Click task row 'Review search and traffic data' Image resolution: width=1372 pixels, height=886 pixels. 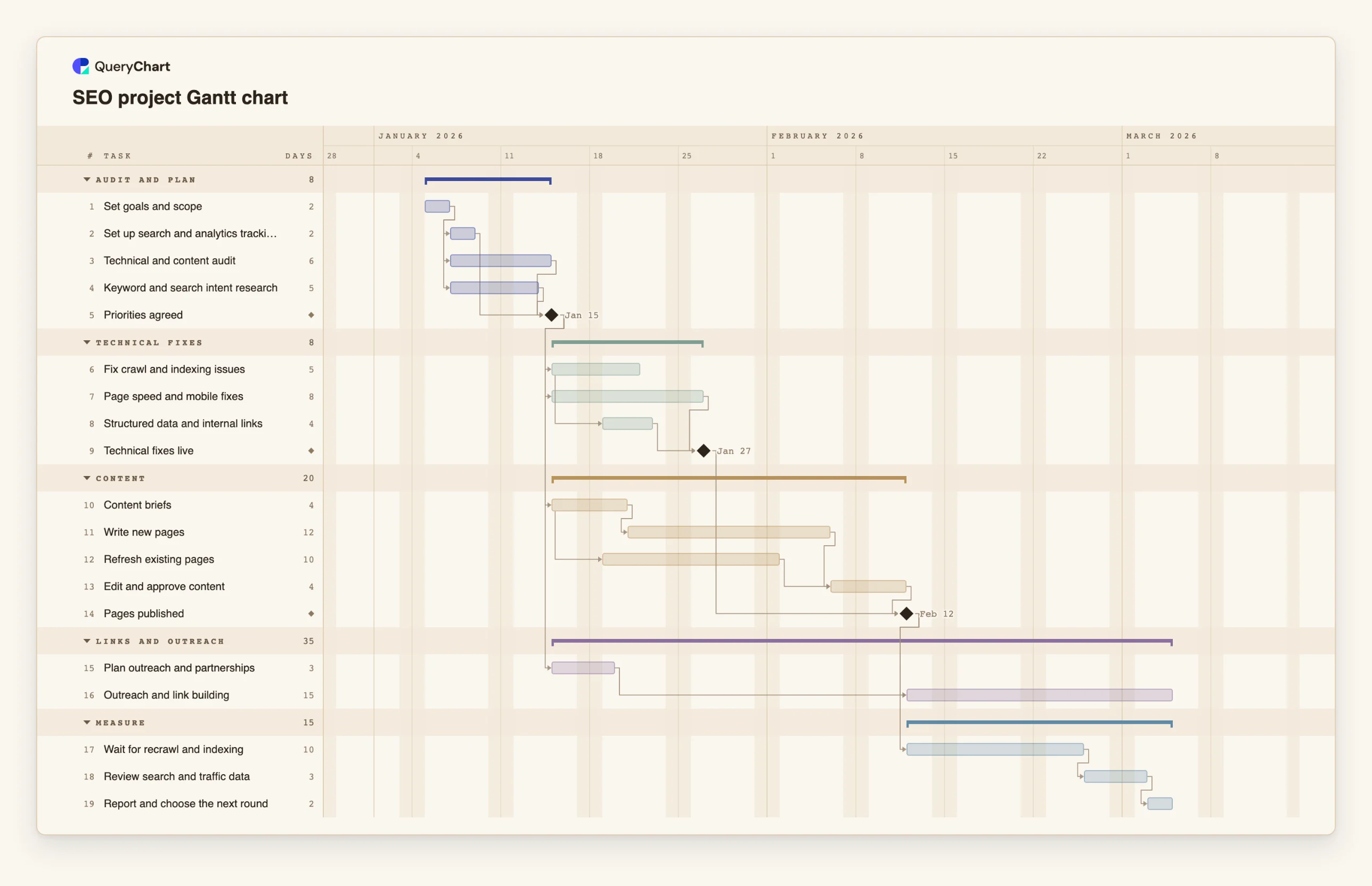click(x=180, y=777)
